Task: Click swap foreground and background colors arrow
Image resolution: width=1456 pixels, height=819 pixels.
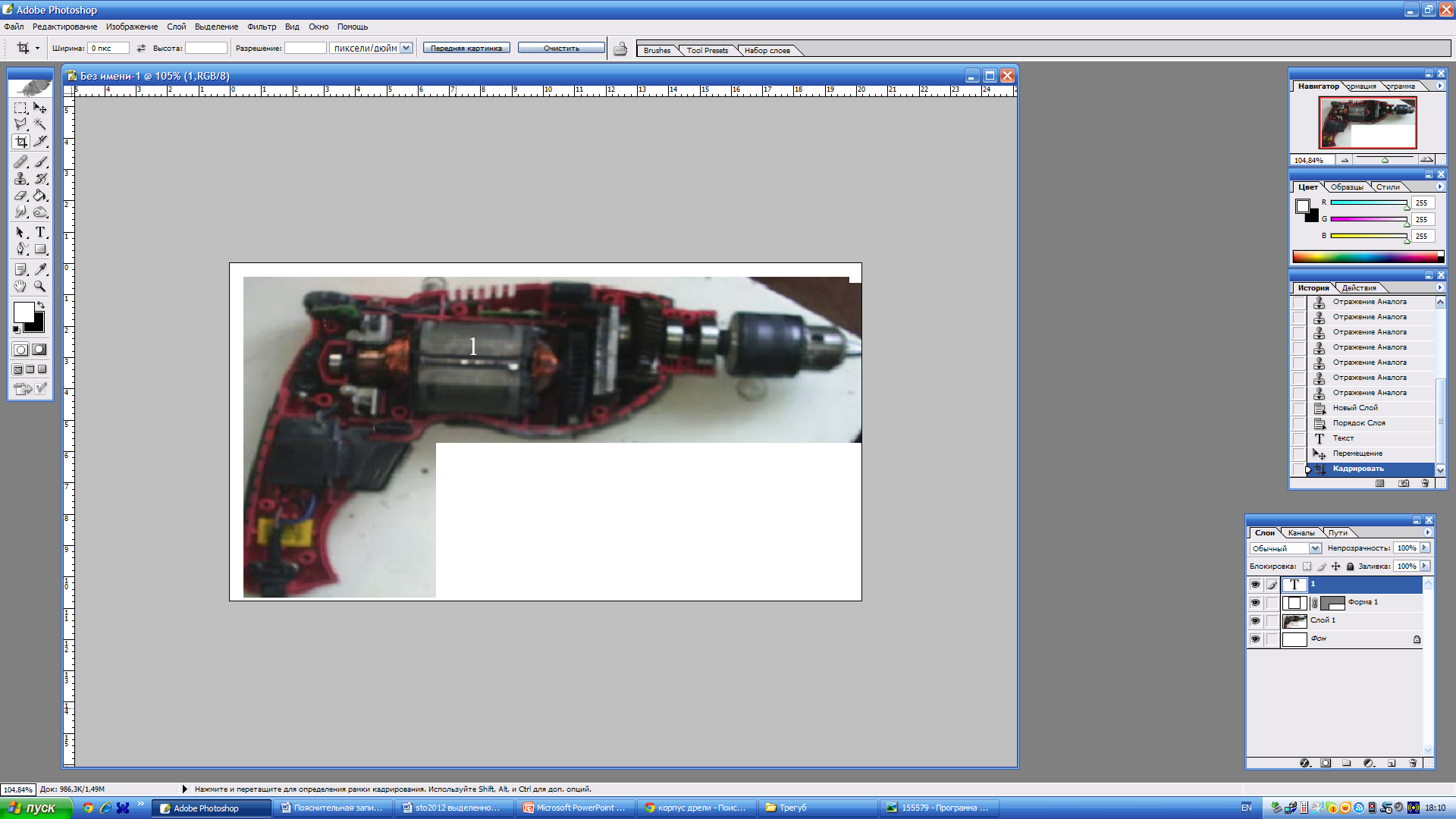Action: tap(41, 305)
